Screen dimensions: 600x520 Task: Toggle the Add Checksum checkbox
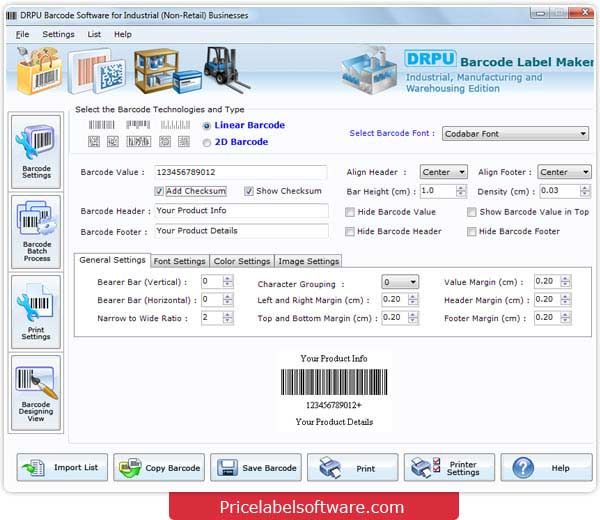159,191
